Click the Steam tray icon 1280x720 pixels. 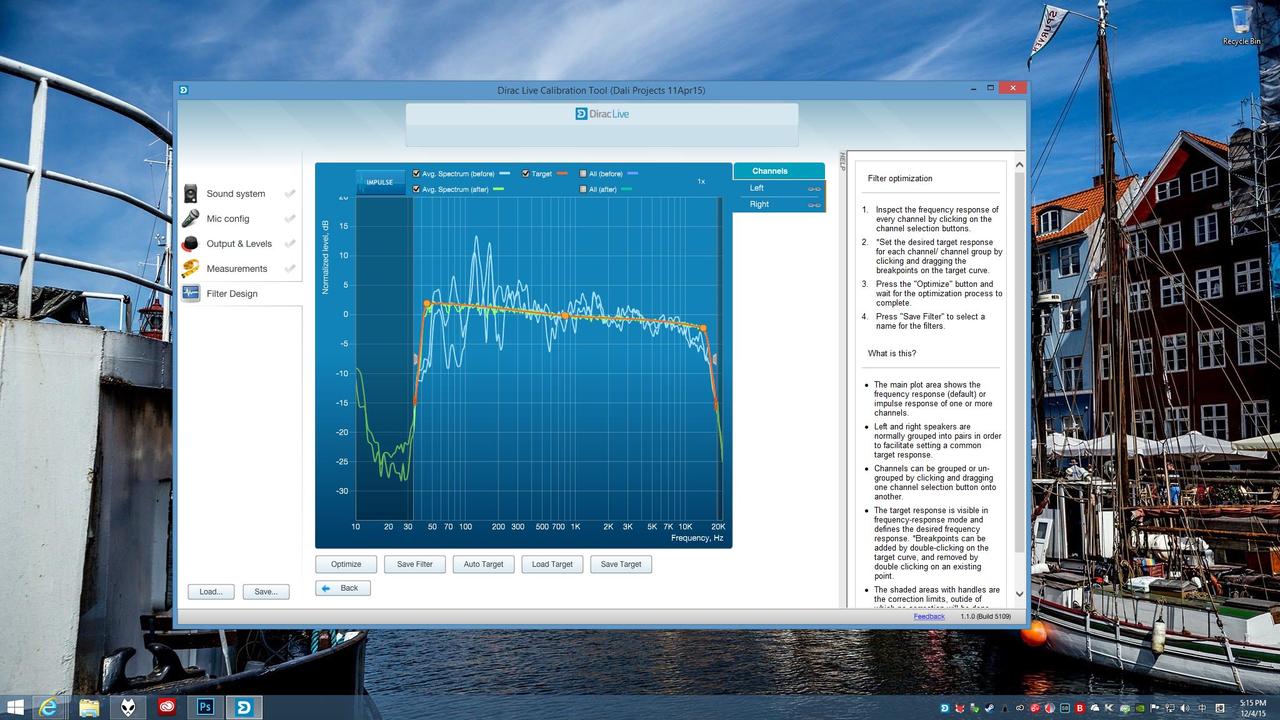point(988,708)
